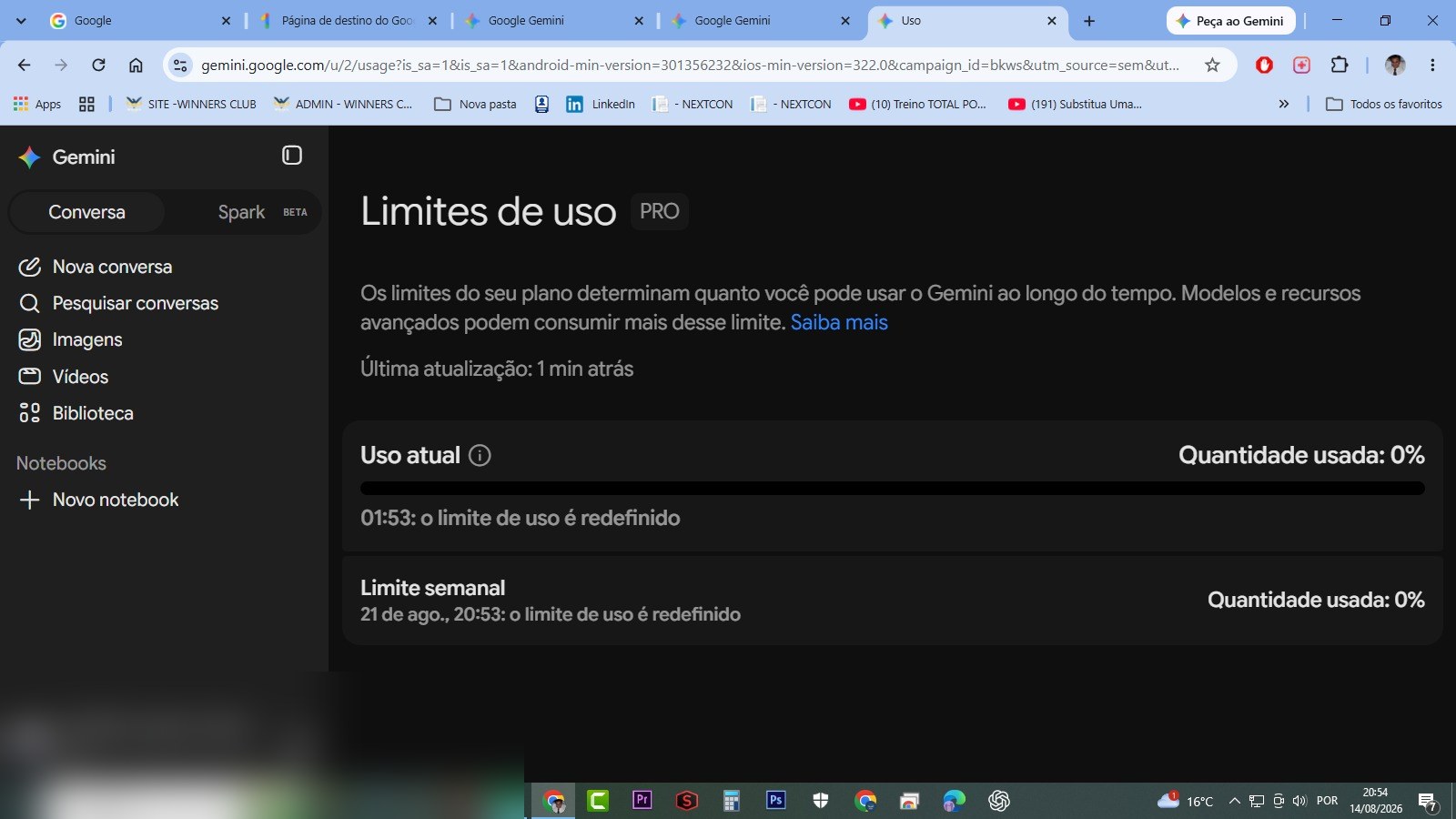Screen dimensions: 1456x819
Task: Open a new browser tab
Action: [x=1089, y=20]
